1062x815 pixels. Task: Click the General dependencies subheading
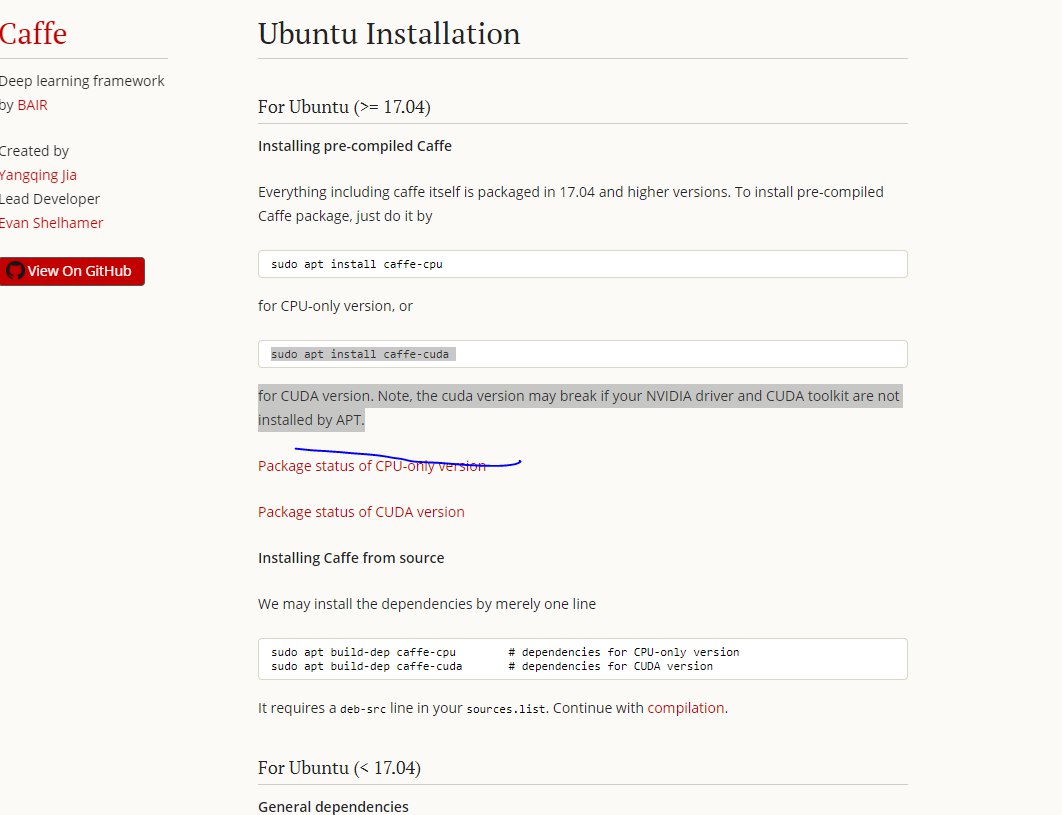click(x=333, y=807)
